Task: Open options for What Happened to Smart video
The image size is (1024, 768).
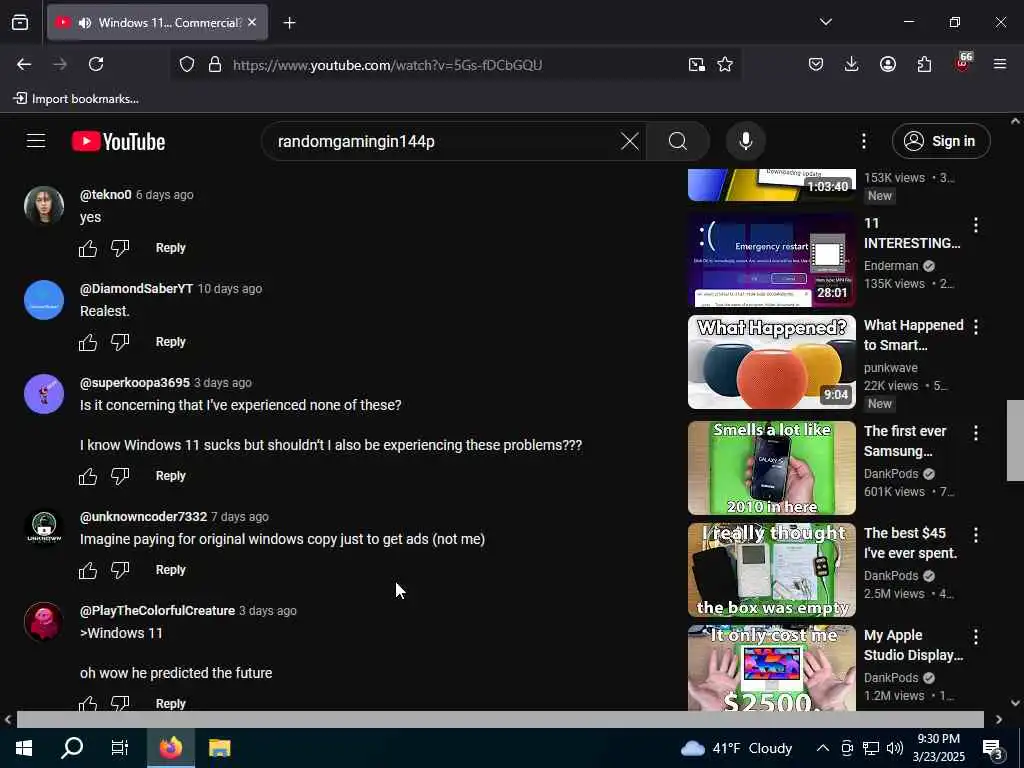Action: pyautogui.click(x=976, y=327)
